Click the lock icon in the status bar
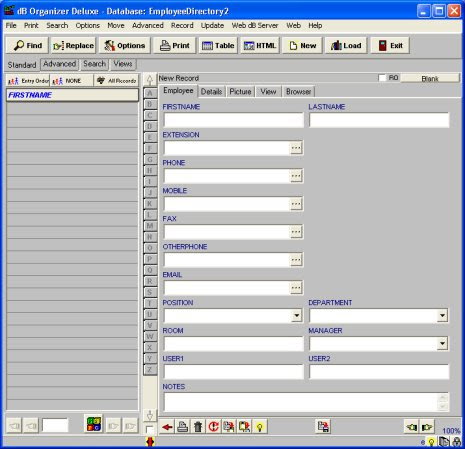The height and width of the screenshot is (449, 465). (456, 442)
